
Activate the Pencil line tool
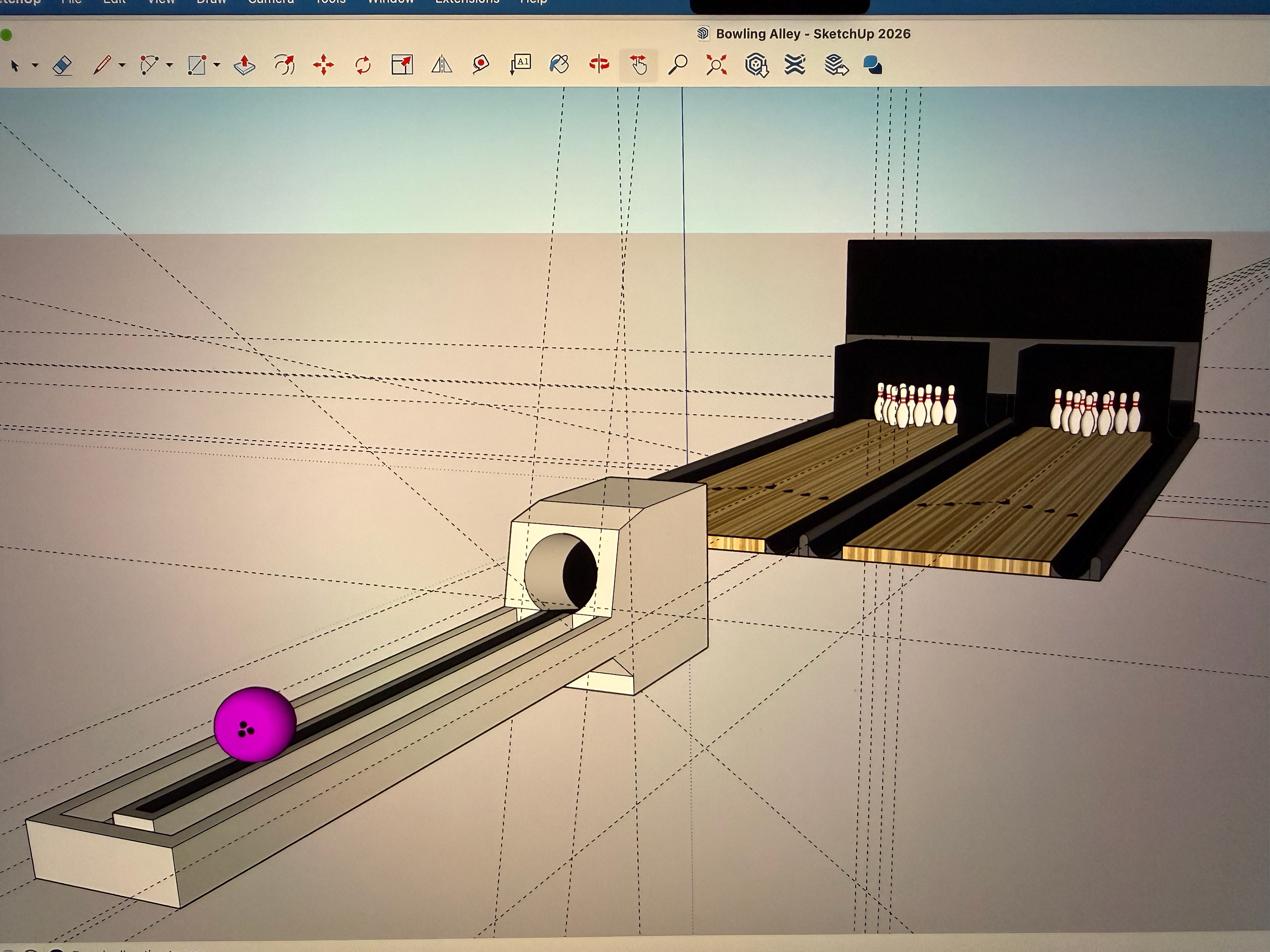102,65
